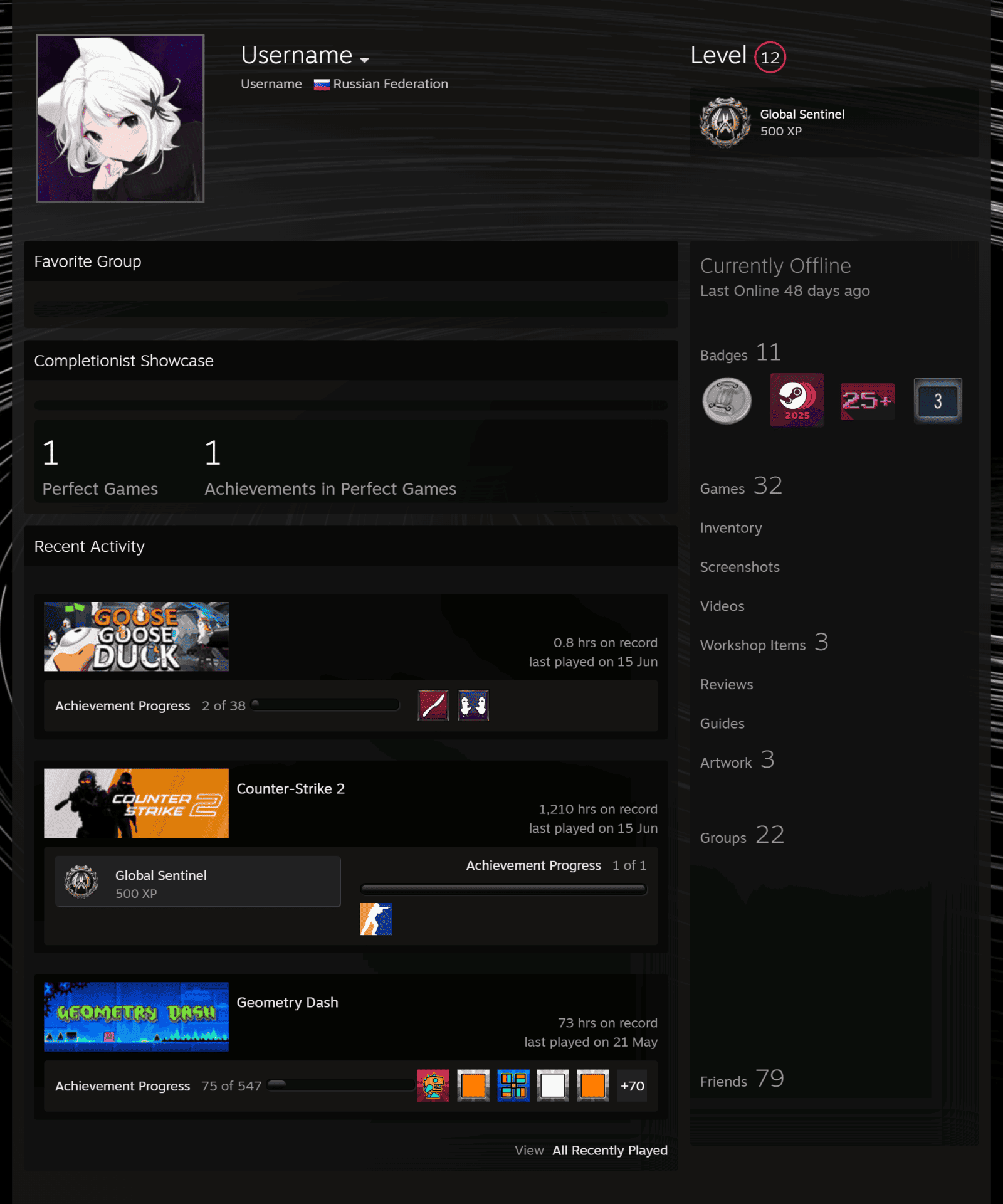The width and height of the screenshot is (1003, 1204).
Task: Open the All Recently Played link
Action: pos(609,1150)
